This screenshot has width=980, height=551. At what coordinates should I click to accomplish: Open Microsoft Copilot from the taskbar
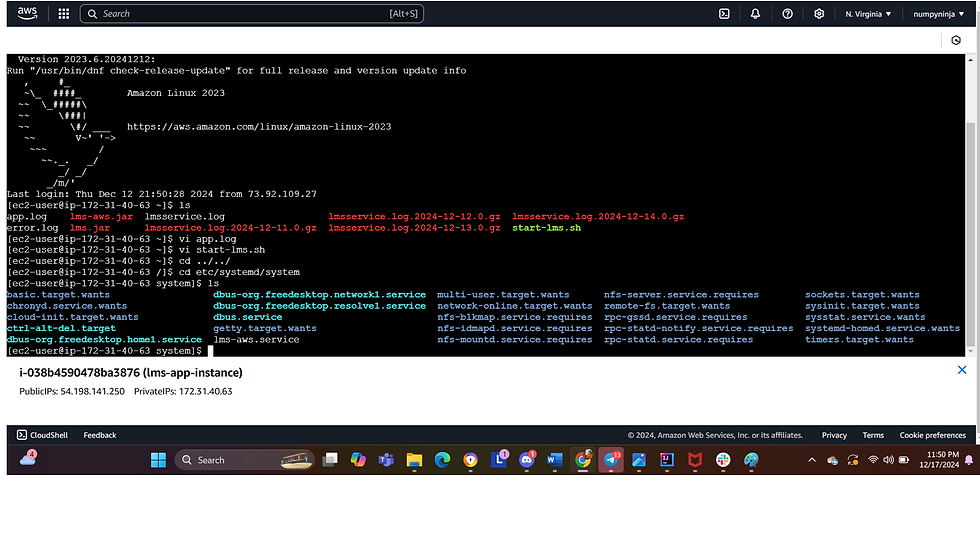click(x=358, y=460)
